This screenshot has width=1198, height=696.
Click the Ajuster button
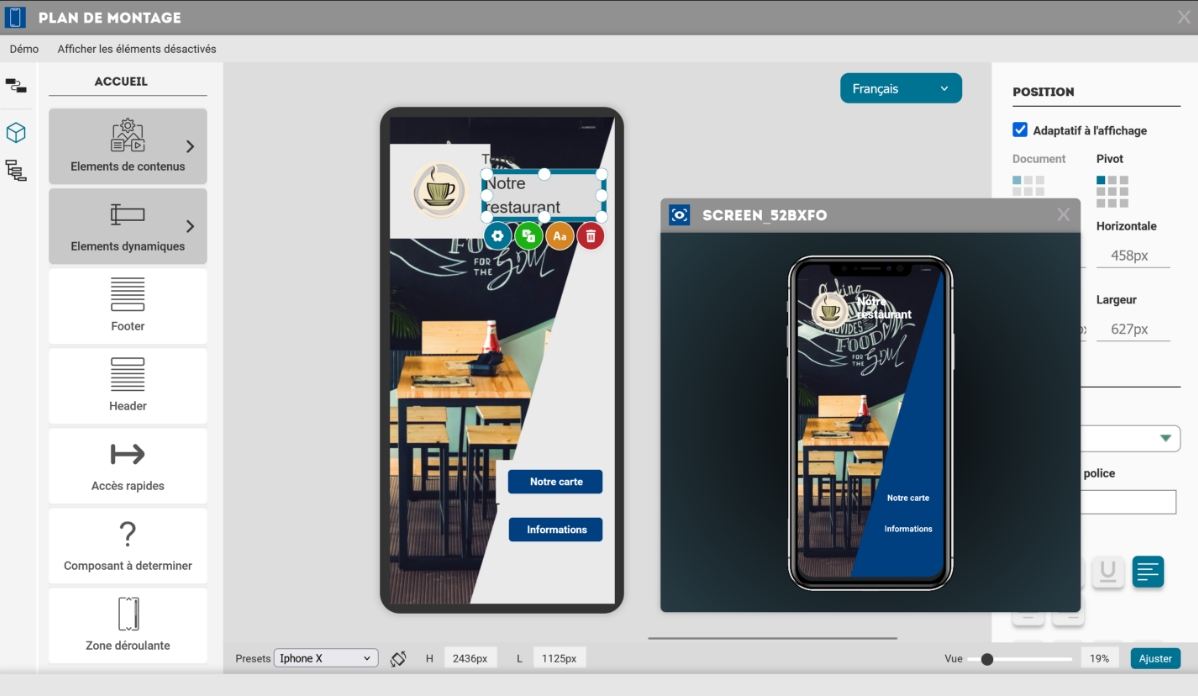pyautogui.click(x=1155, y=659)
